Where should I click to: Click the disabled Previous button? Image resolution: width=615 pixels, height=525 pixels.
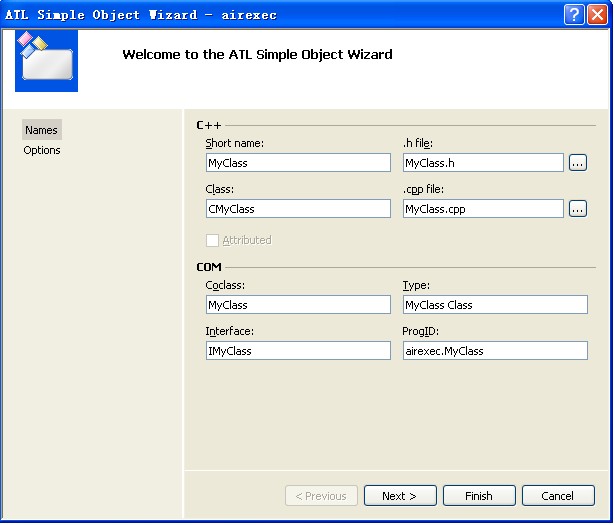321,496
